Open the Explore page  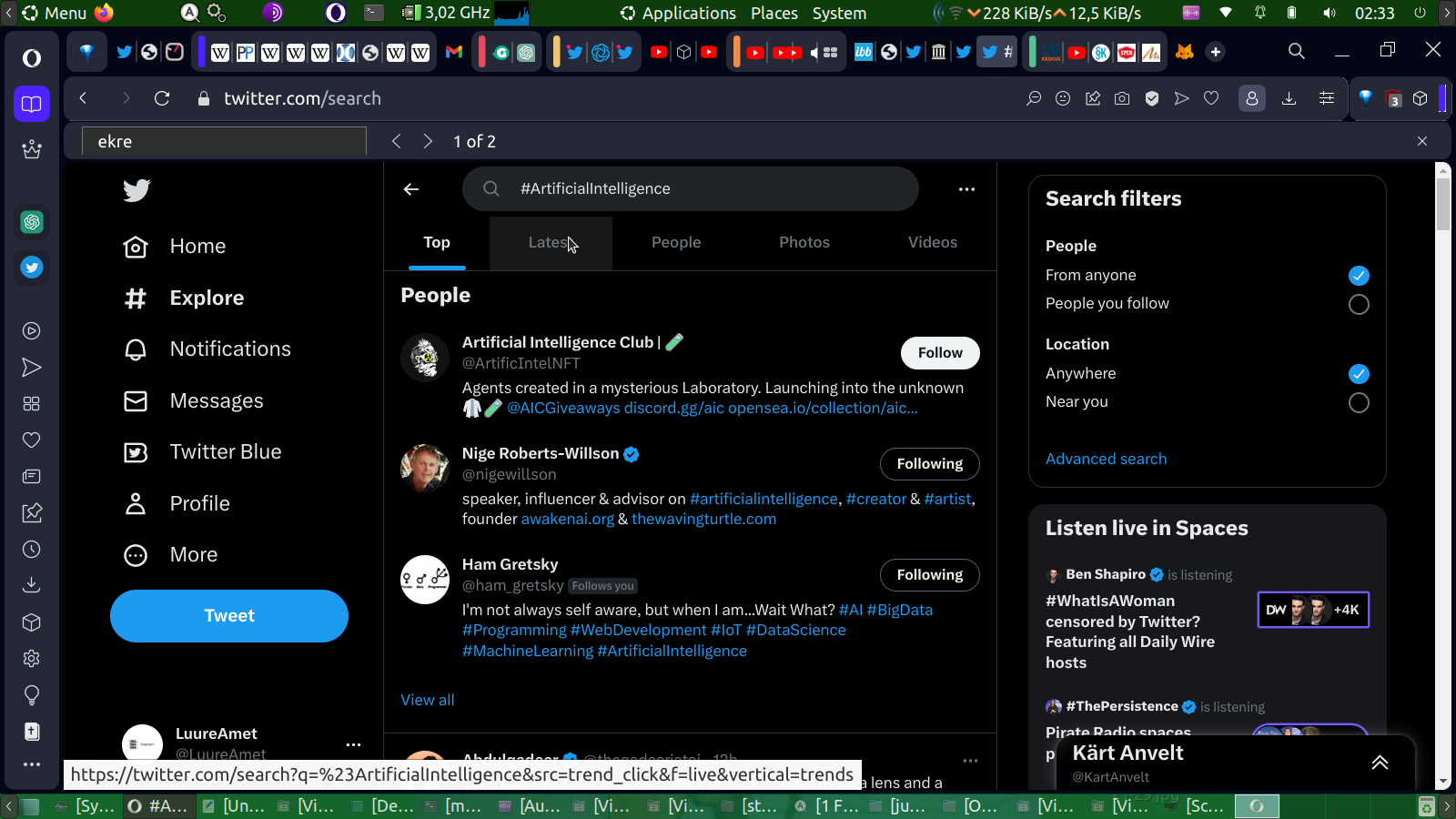[183, 298]
